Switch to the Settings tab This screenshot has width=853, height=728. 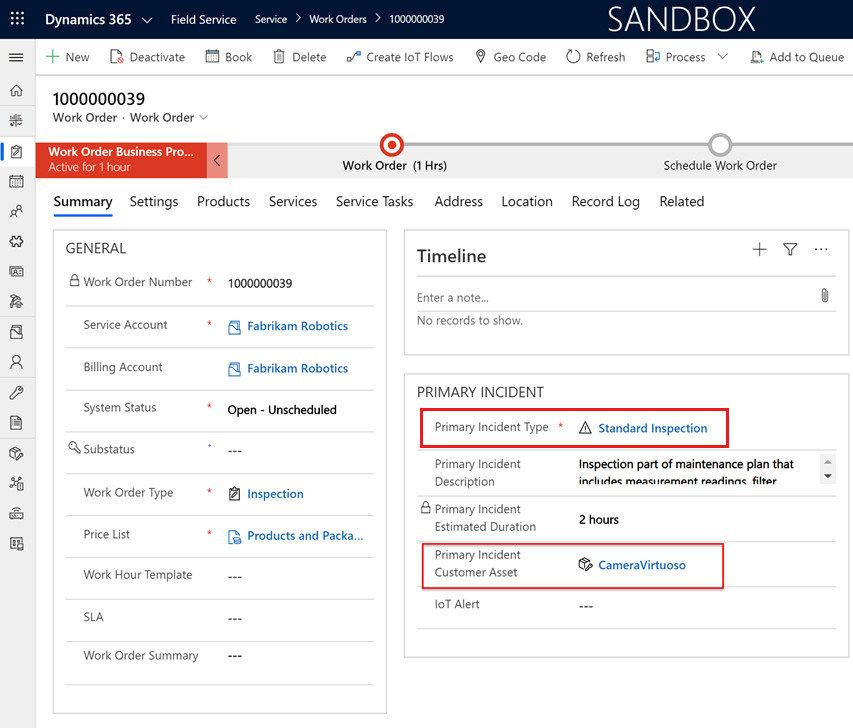point(154,202)
